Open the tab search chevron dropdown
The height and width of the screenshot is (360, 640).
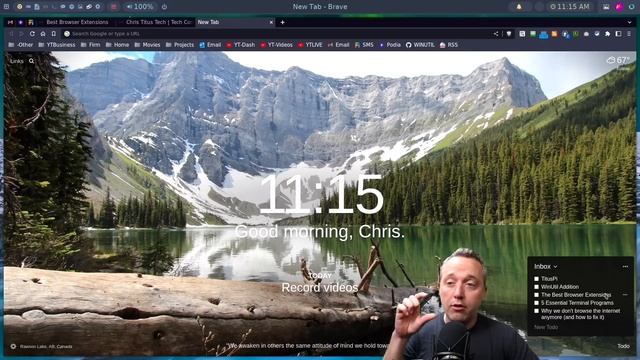[x=629, y=22]
